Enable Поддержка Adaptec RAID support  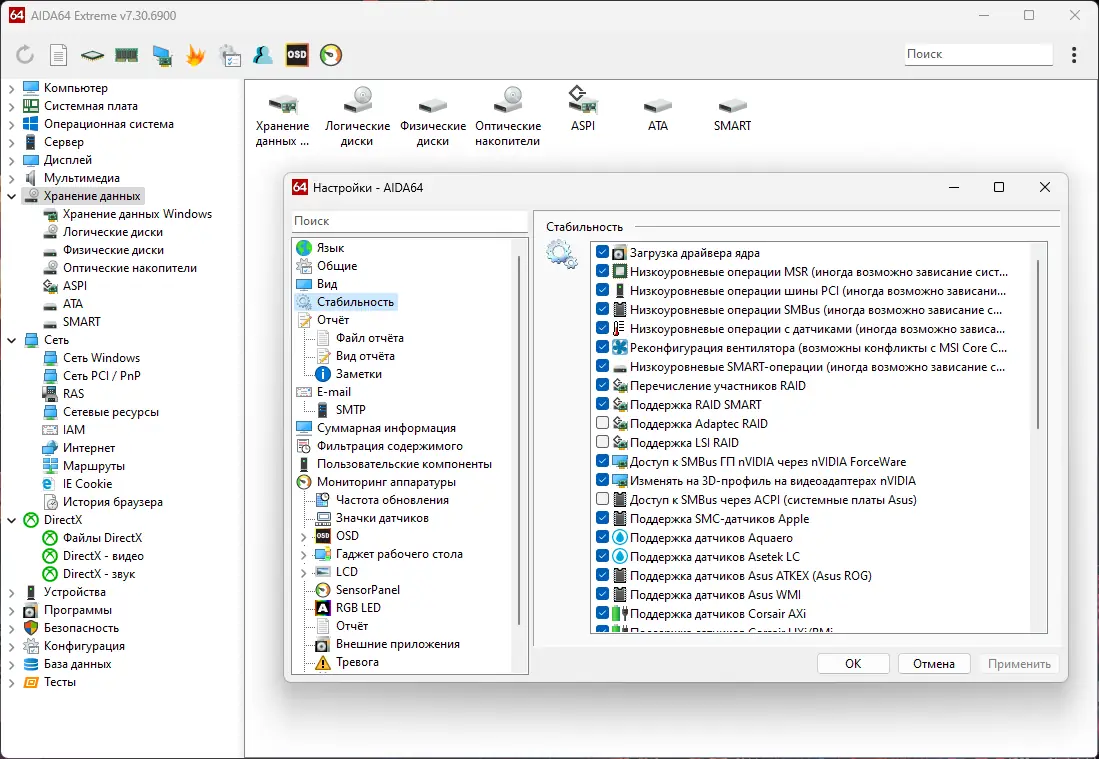pos(602,423)
